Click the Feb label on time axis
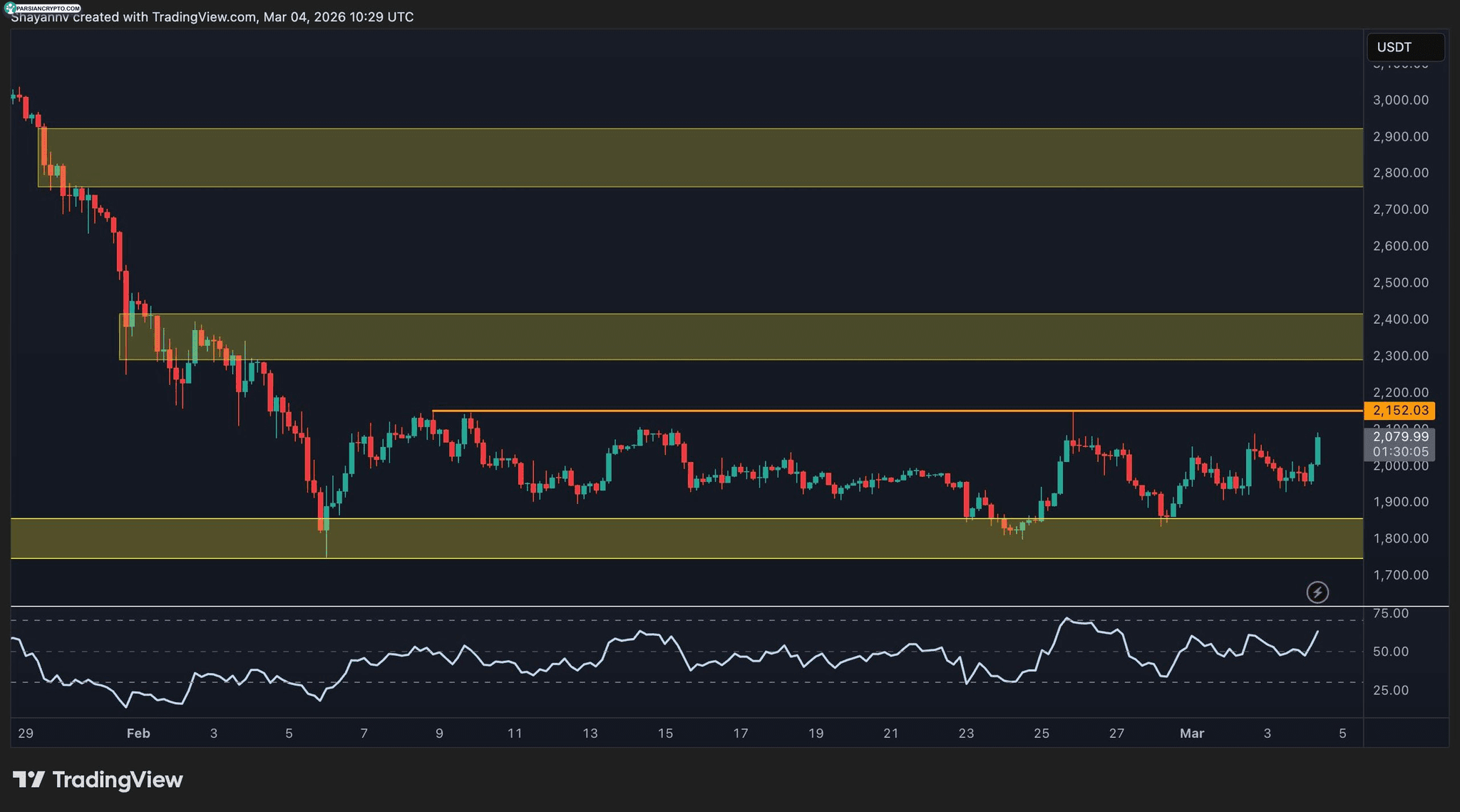The width and height of the screenshot is (1460, 812). tap(138, 733)
